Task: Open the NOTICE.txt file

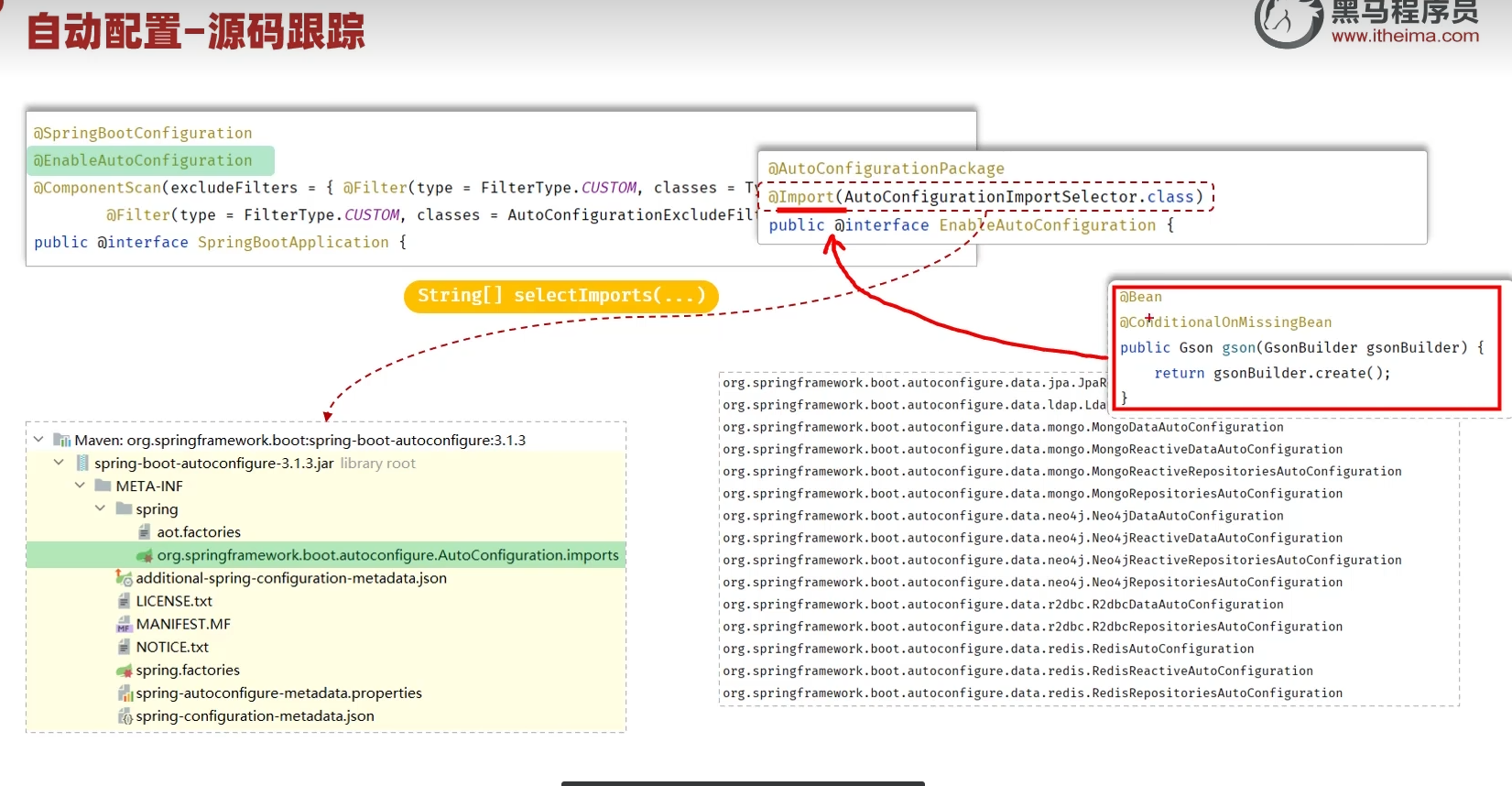Action: pos(172,647)
